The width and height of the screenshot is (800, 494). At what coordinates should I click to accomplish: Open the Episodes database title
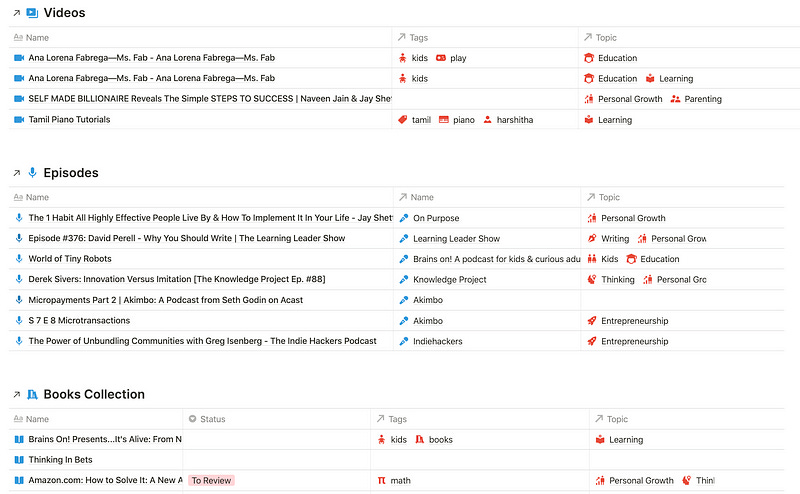click(x=71, y=172)
